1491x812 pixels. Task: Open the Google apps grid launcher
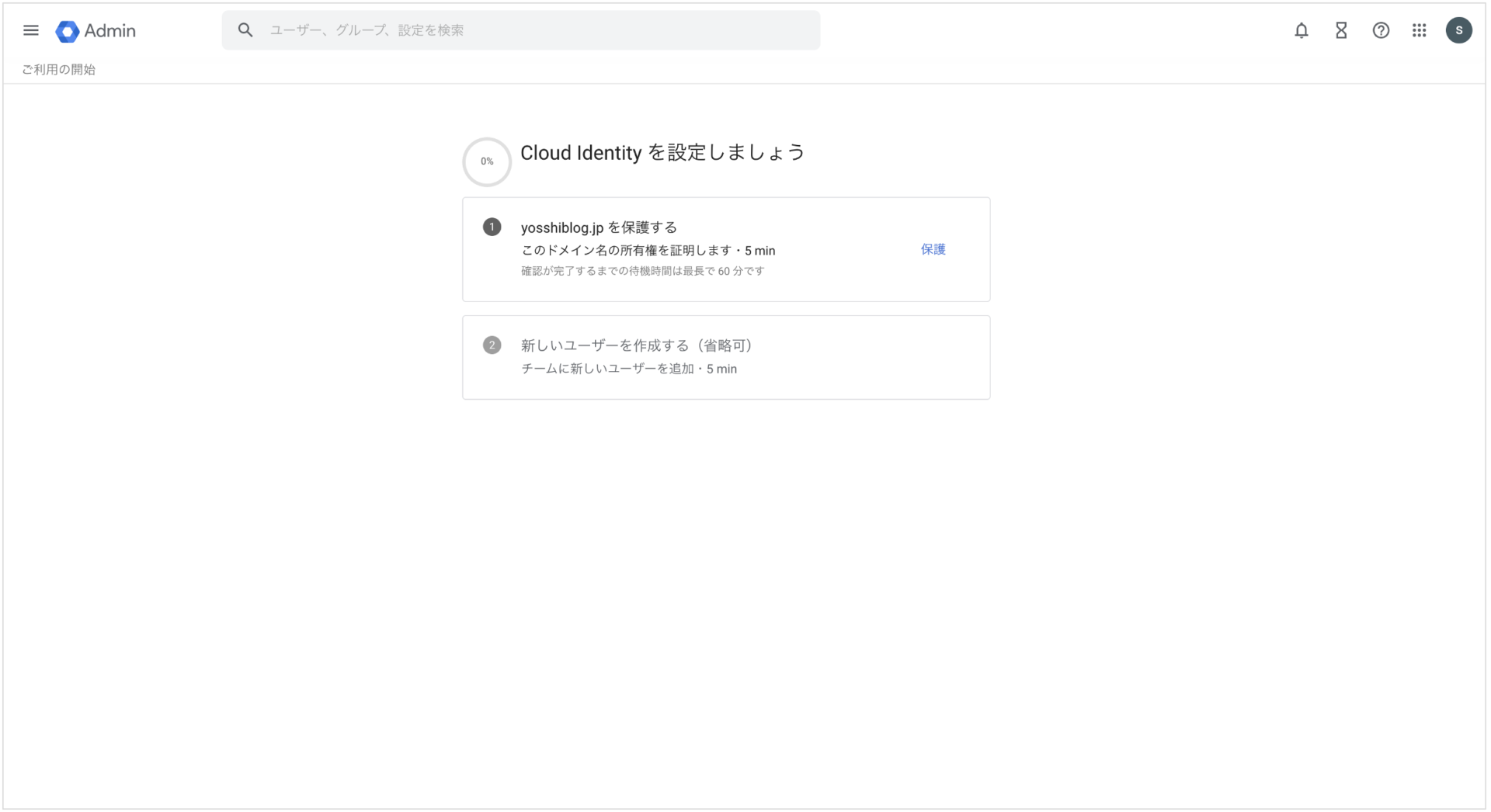[1420, 30]
